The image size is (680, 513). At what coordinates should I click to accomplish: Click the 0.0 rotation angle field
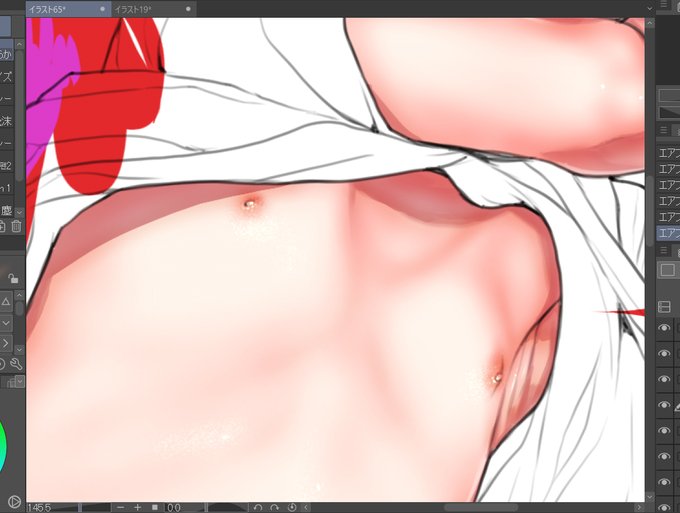click(x=174, y=507)
